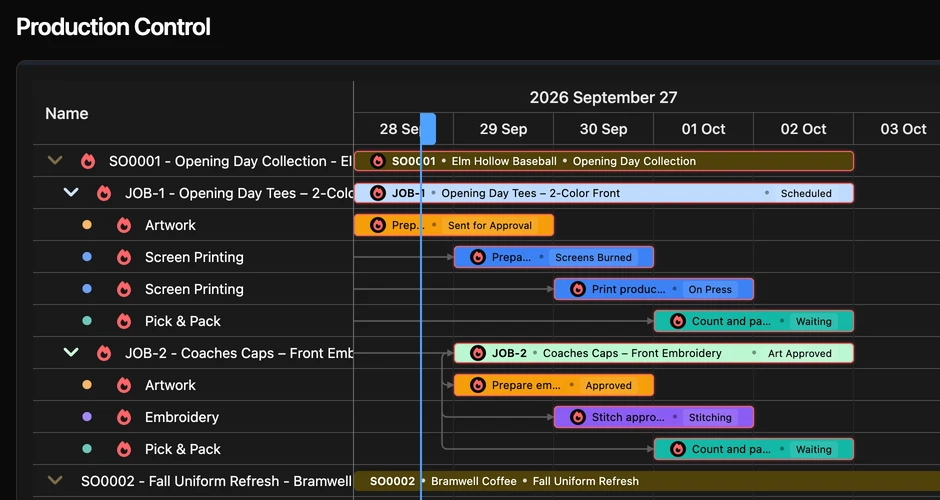The width and height of the screenshot is (940, 500).
Task: Click teal dot on JOB-2 Pick & Pack row
Action: point(87,448)
